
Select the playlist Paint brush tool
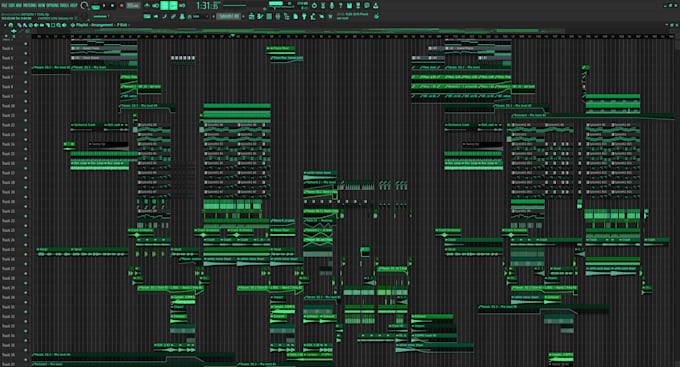[x=25, y=25]
